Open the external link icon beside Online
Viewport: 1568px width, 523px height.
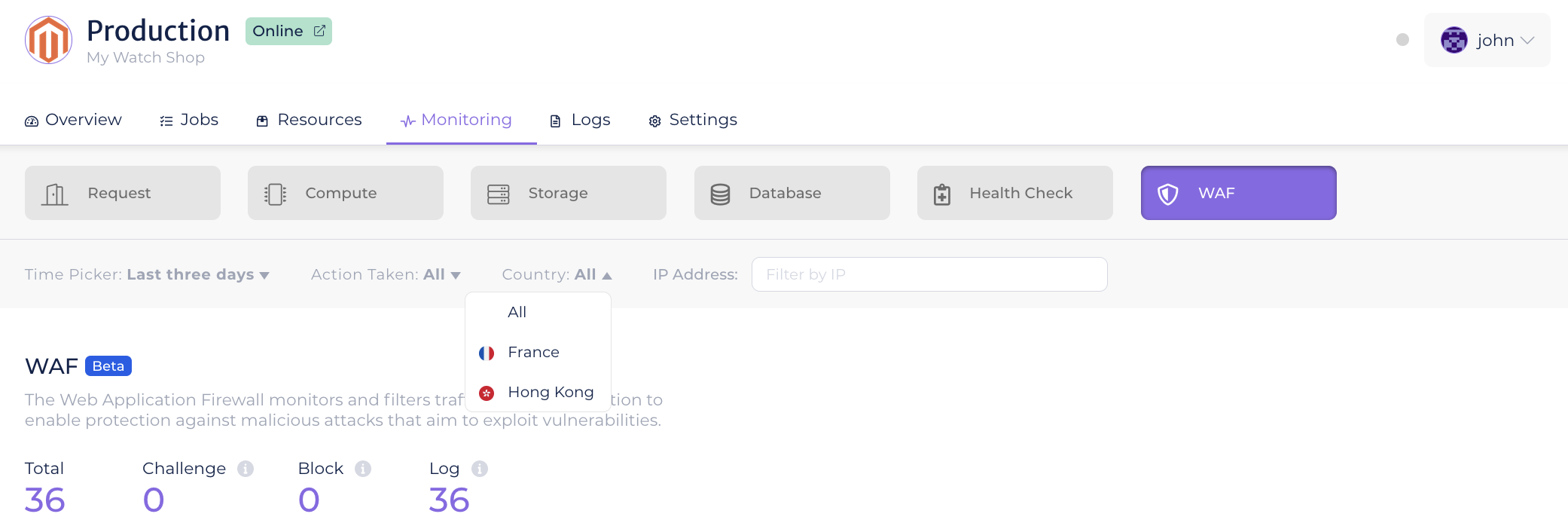point(319,31)
